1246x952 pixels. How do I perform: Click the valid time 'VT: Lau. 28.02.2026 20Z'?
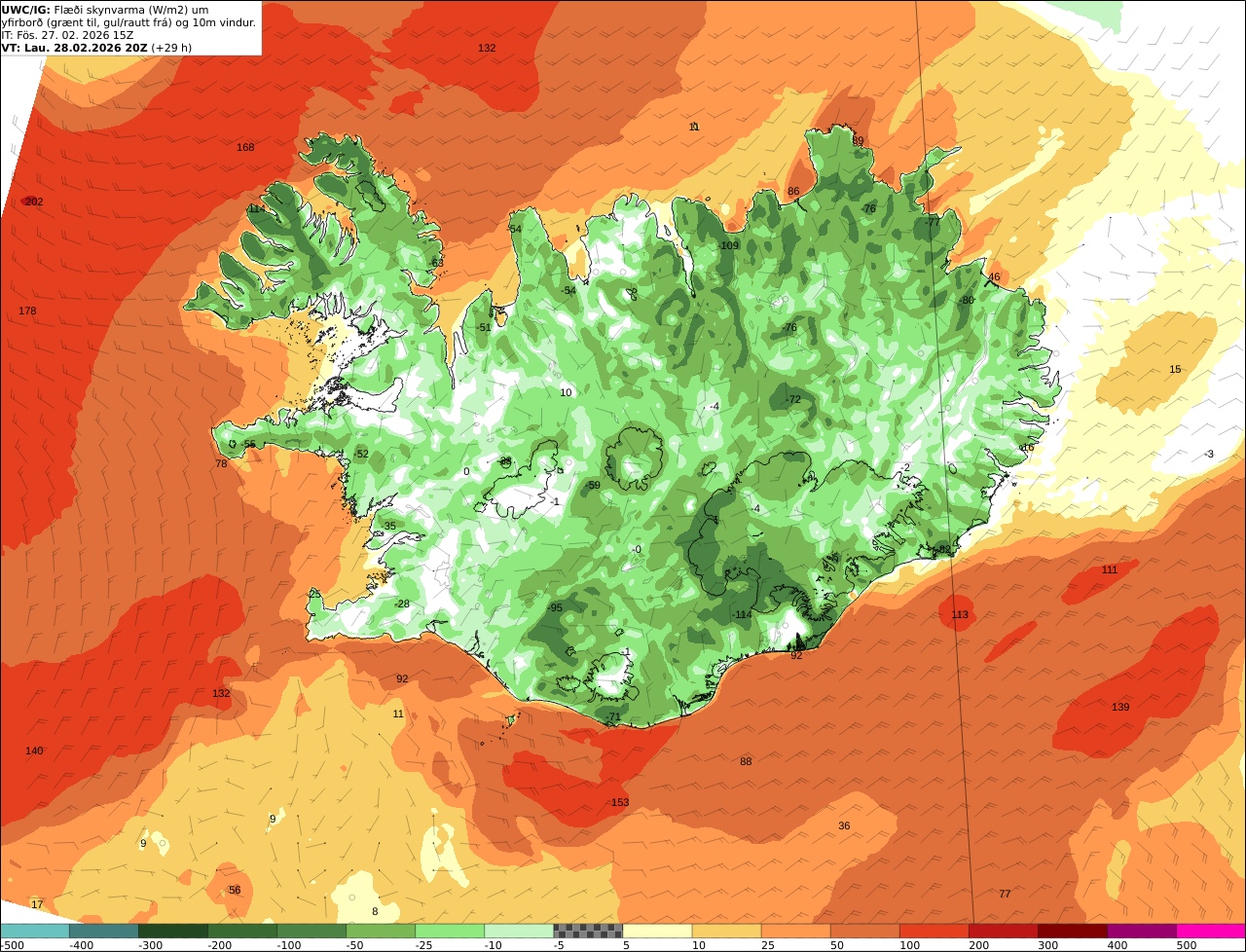[x=74, y=47]
